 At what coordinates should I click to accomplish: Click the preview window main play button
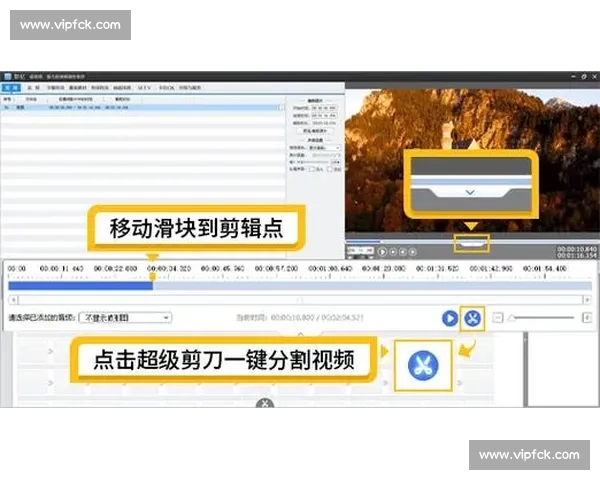pyautogui.click(x=382, y=252)
